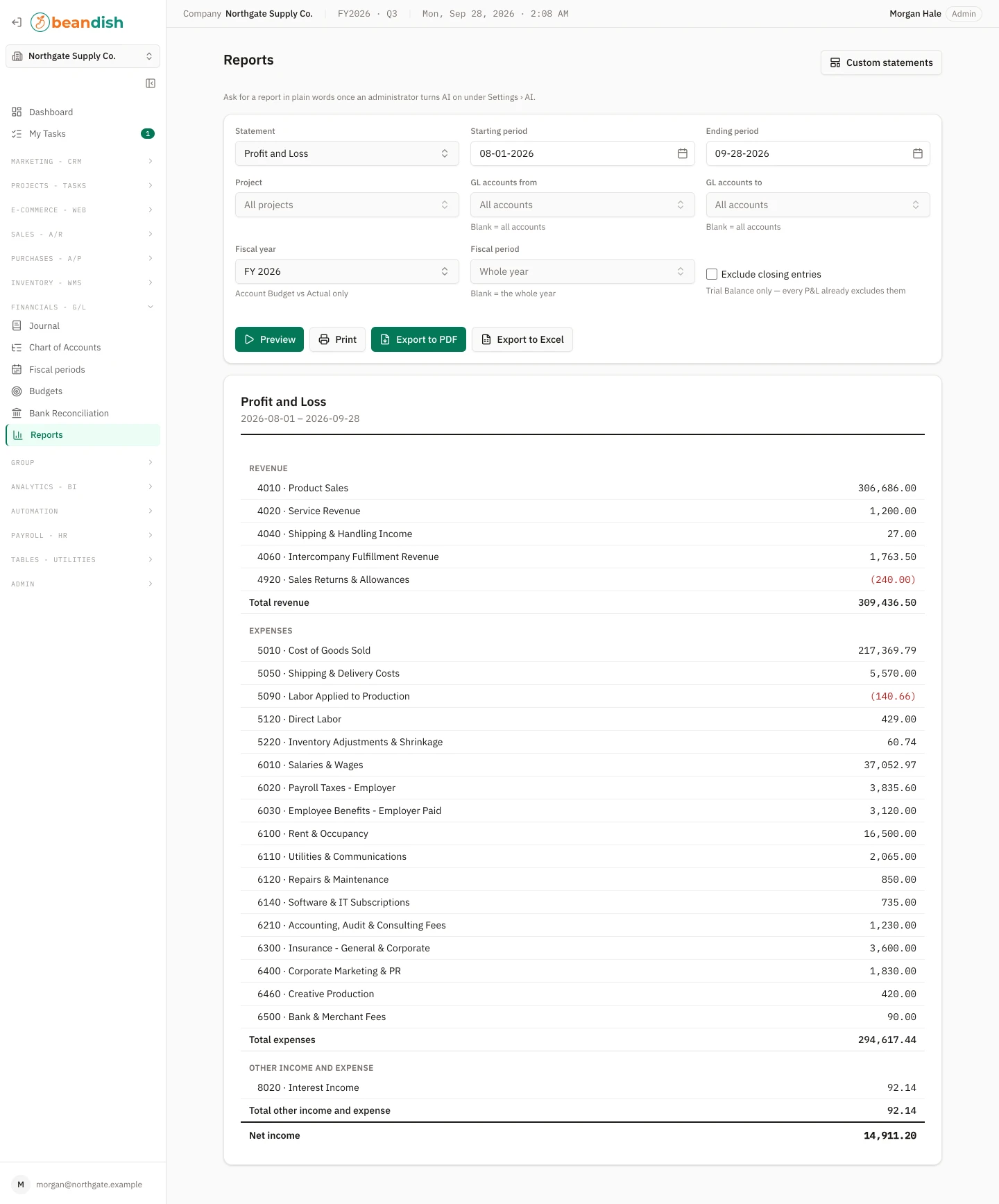Export the report to Excel

pyautogui.click(x=522, y=339)
